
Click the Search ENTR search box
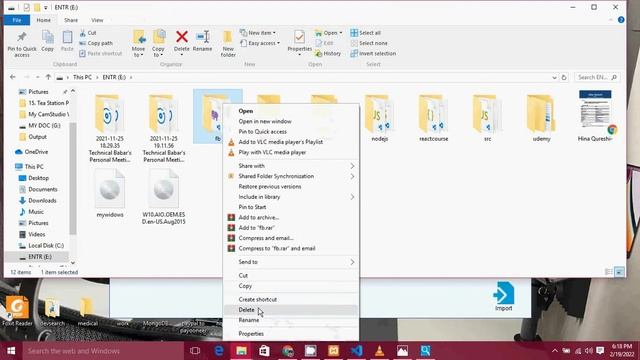click(597, 77)
